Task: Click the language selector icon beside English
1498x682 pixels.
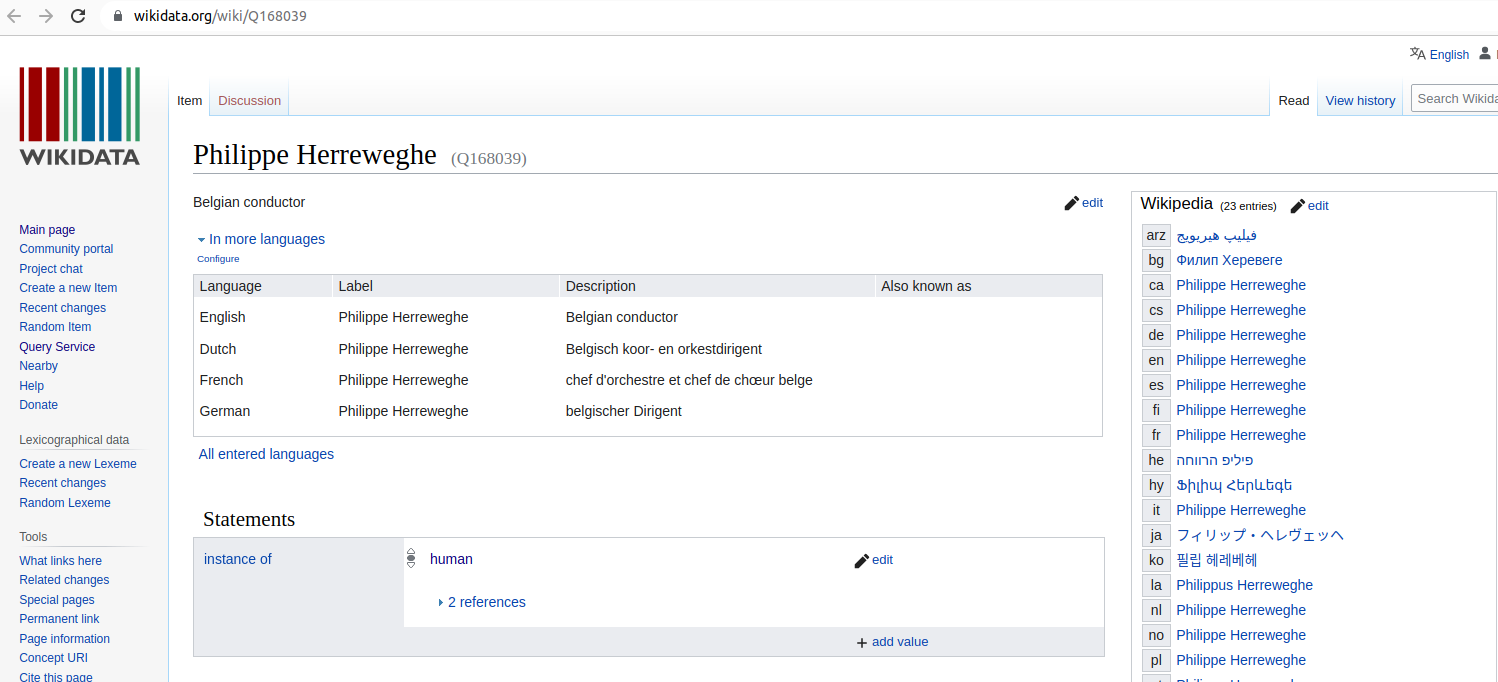Action: (1417, 54)
